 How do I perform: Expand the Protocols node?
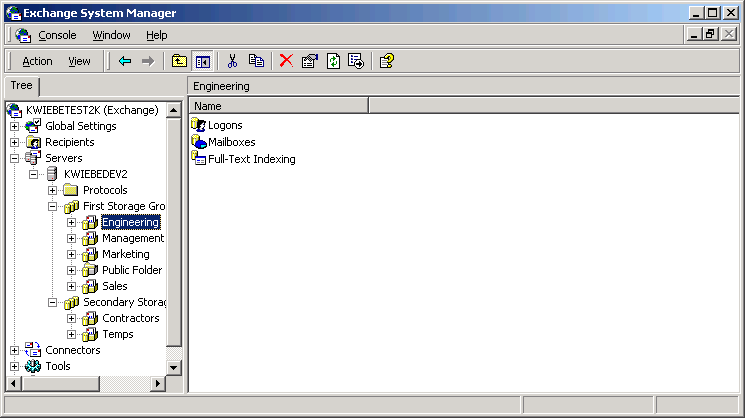52,190
